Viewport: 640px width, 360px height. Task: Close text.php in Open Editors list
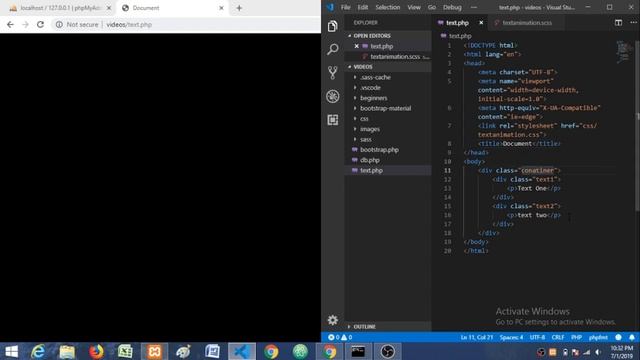click(357, 46)
